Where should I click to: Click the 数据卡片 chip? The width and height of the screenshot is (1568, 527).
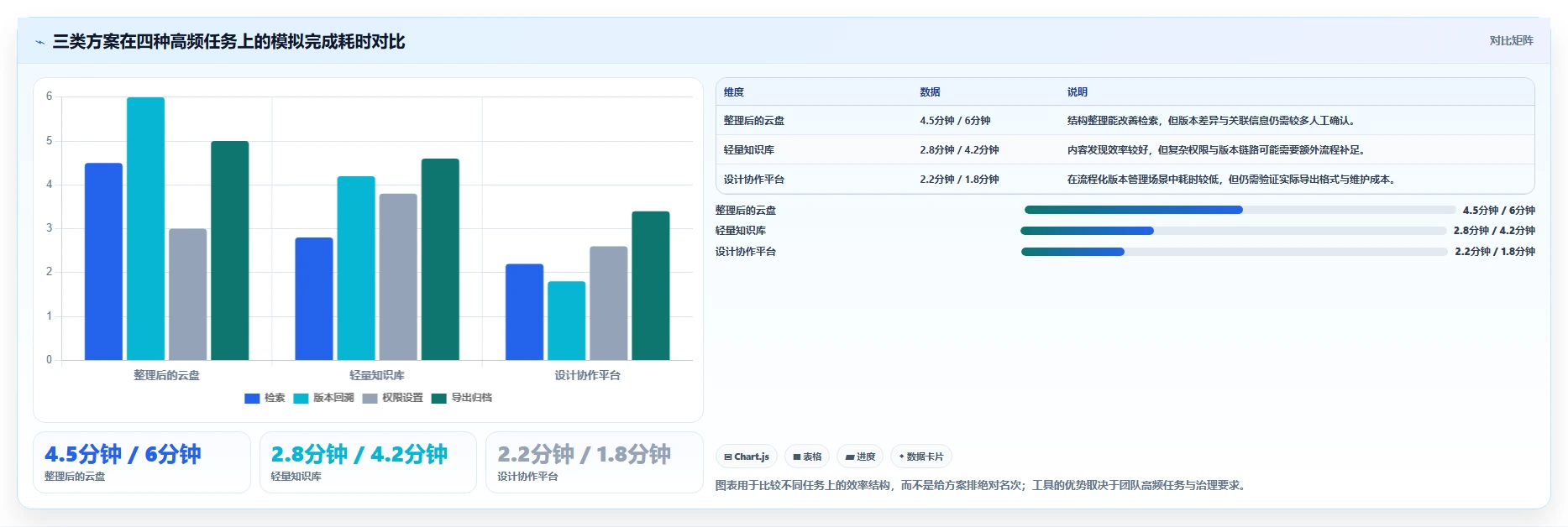coord(921,457)
